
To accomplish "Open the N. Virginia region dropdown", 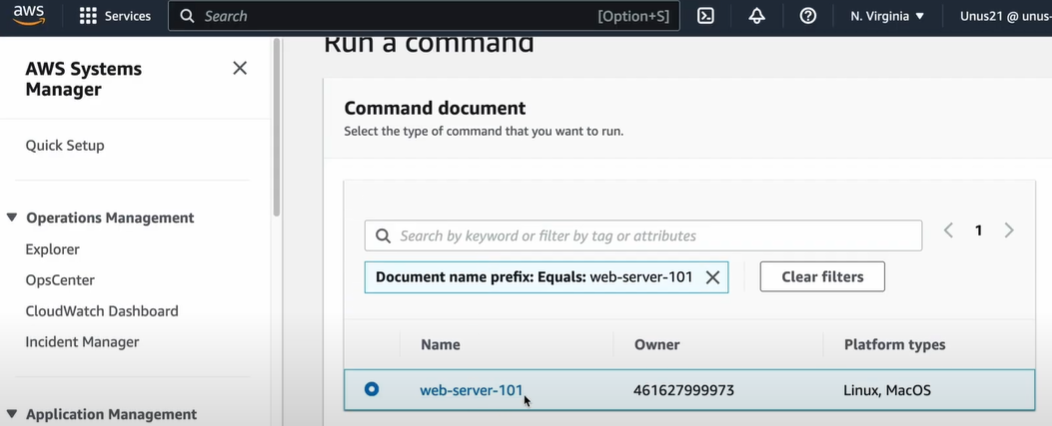I will [x=887, y=16].
